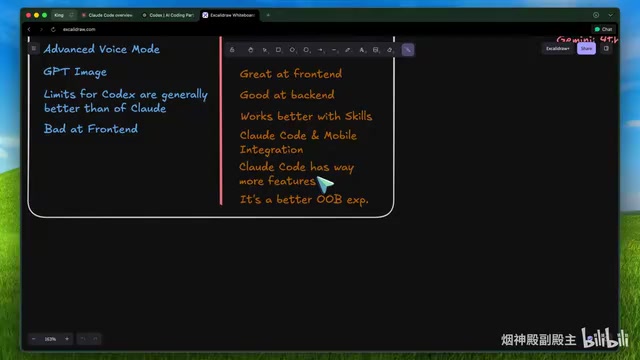
Task: Click "It's a better OOB exp." text
Action: click(304, 199)
